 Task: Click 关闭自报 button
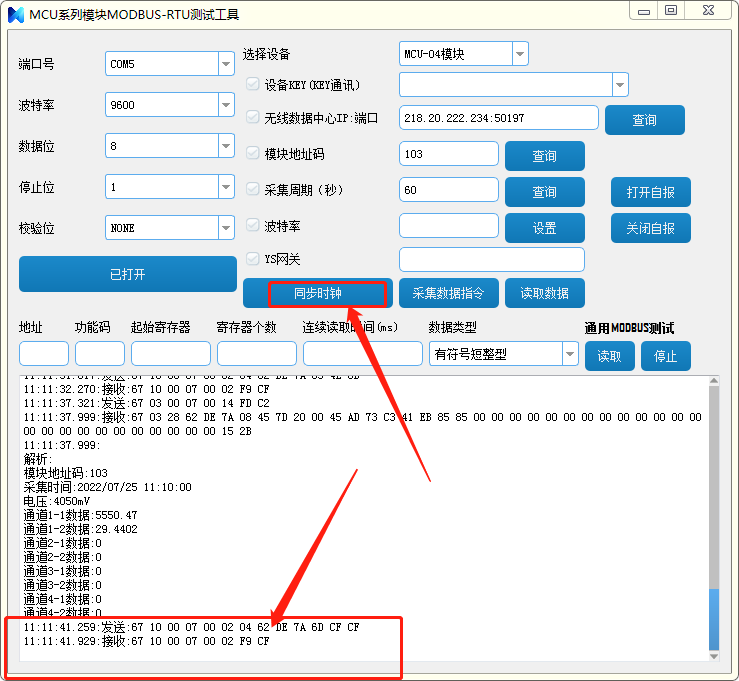tap(650, 228)
